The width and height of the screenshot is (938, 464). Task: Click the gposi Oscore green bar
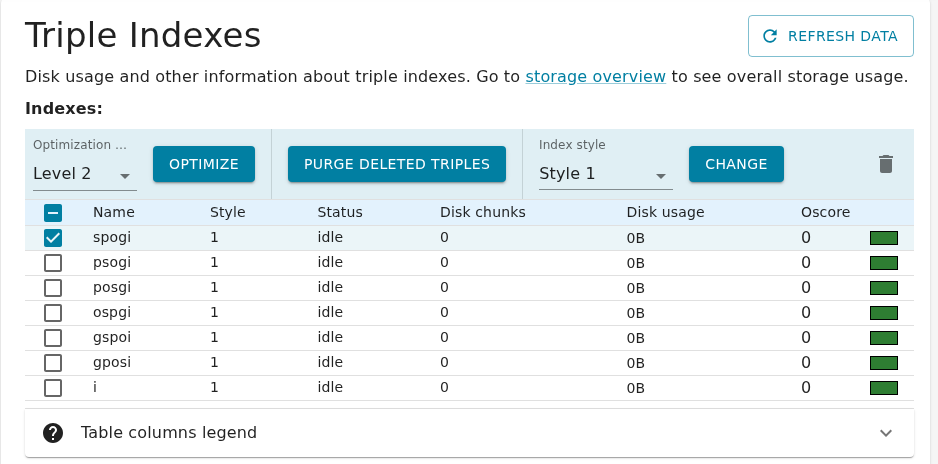pyautogui.click(x=884, y=363)
